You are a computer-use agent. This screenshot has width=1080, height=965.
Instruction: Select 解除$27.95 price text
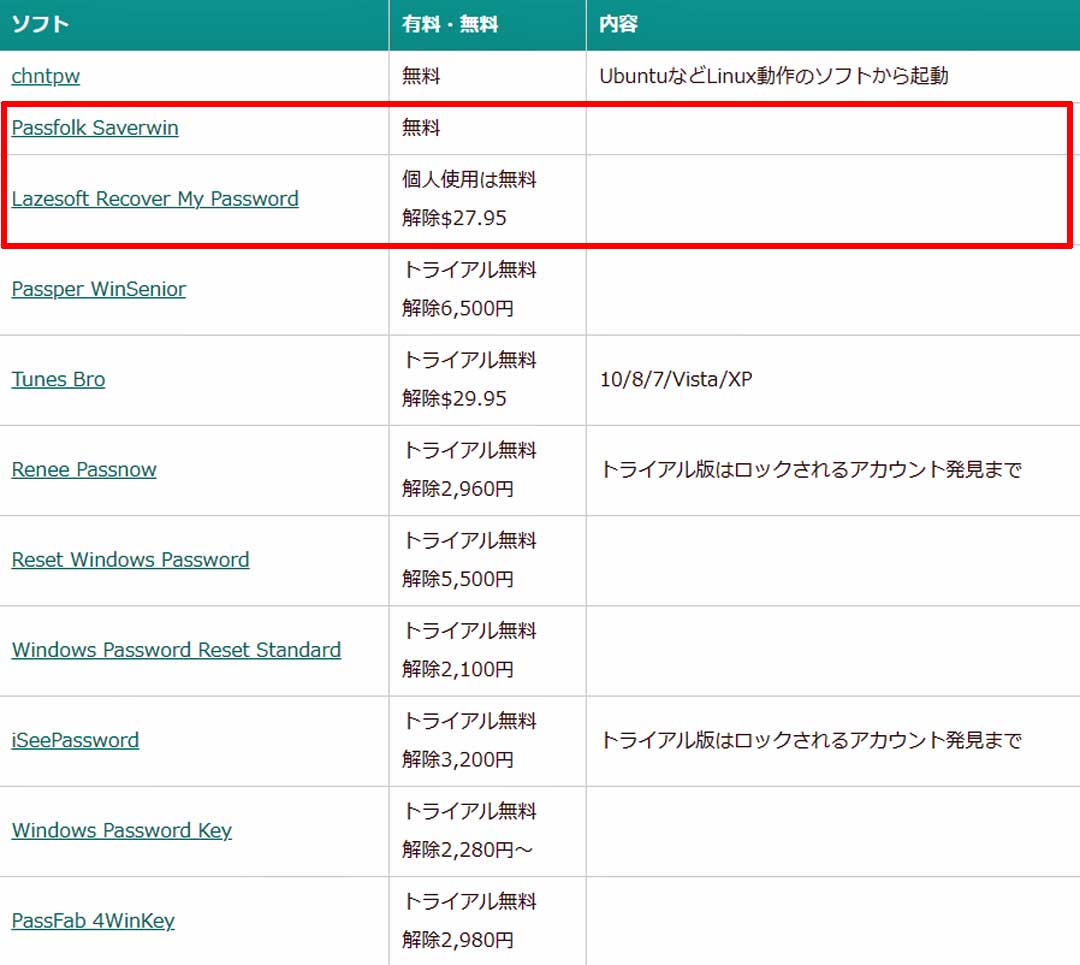pyautogui.click(x=454, y=218)
